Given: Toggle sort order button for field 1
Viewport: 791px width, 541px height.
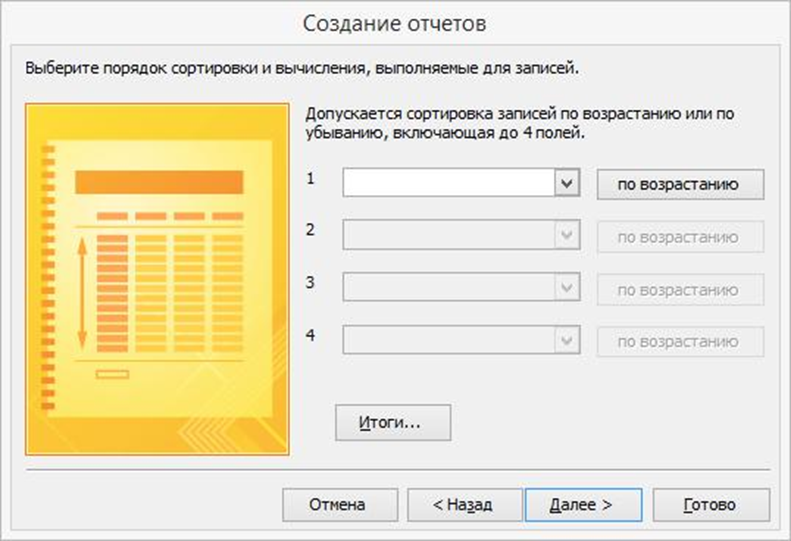Looking at the screenshot, I should click(680, 184).
